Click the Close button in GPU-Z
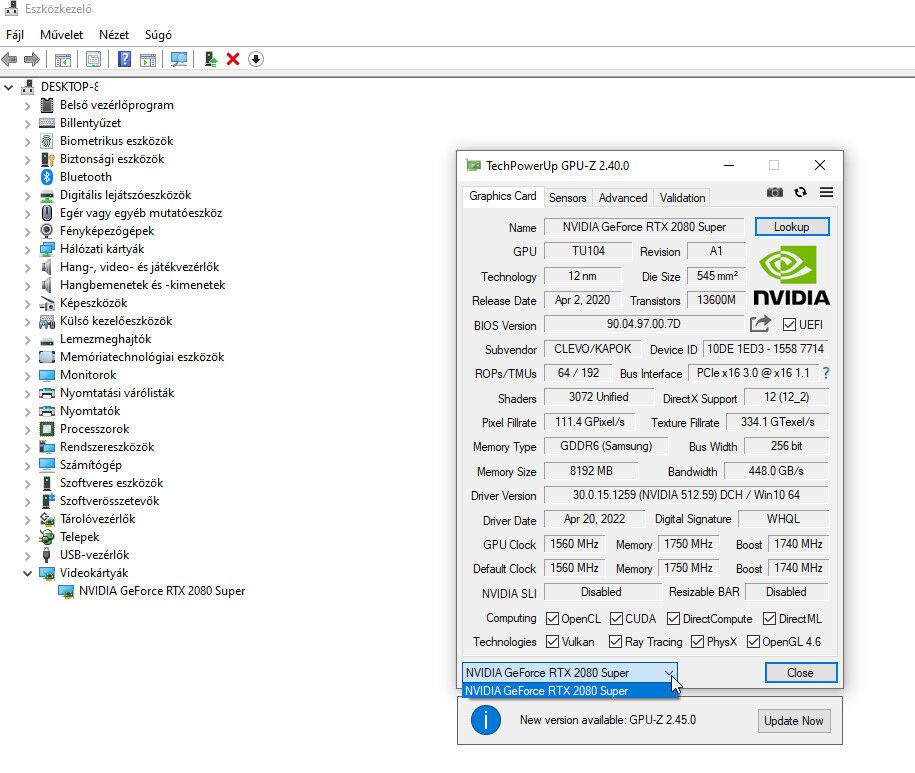This screenshot has width=915, height=773. tap(801, 673)
